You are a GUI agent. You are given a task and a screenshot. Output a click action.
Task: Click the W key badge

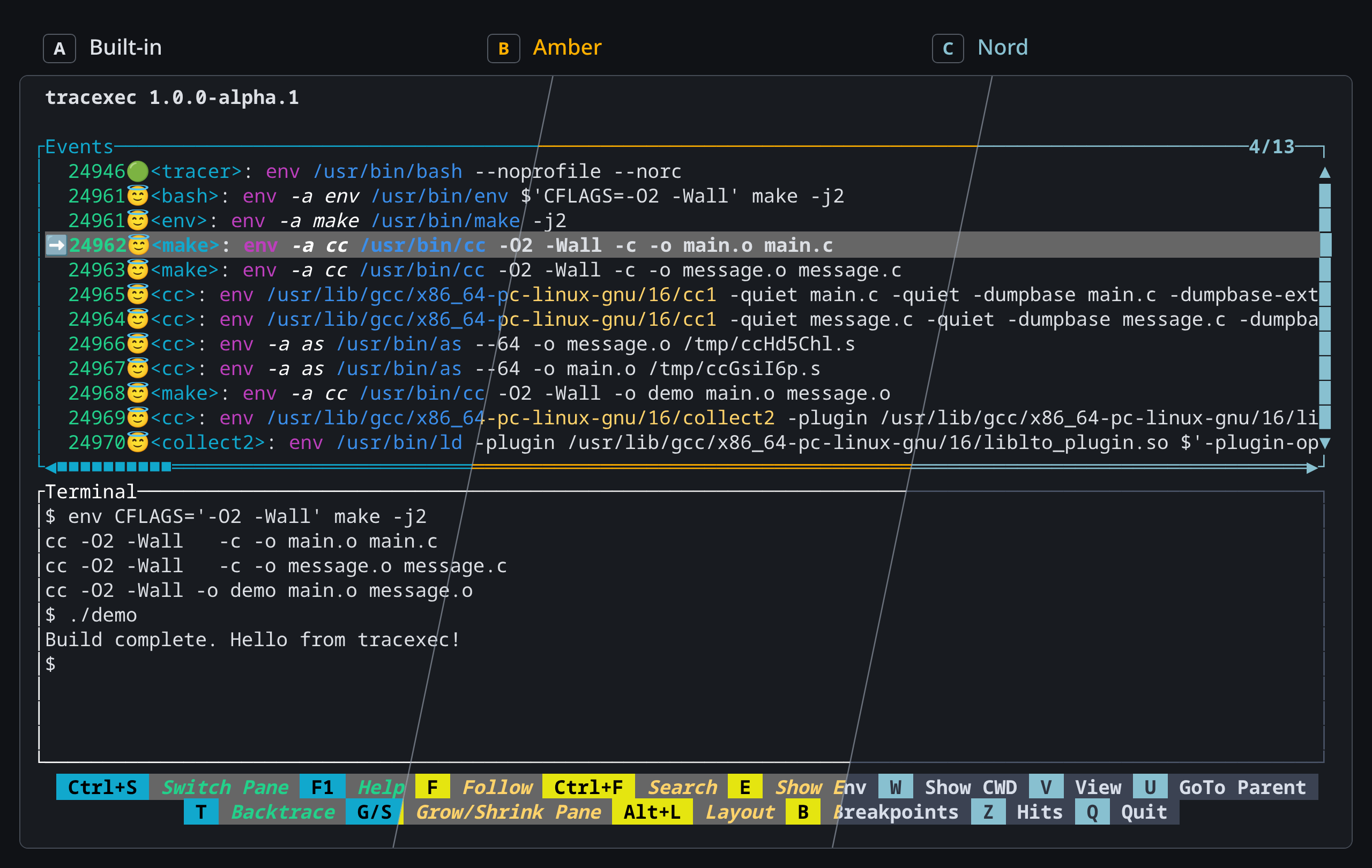pyautogui.click(x=896, y=787)
